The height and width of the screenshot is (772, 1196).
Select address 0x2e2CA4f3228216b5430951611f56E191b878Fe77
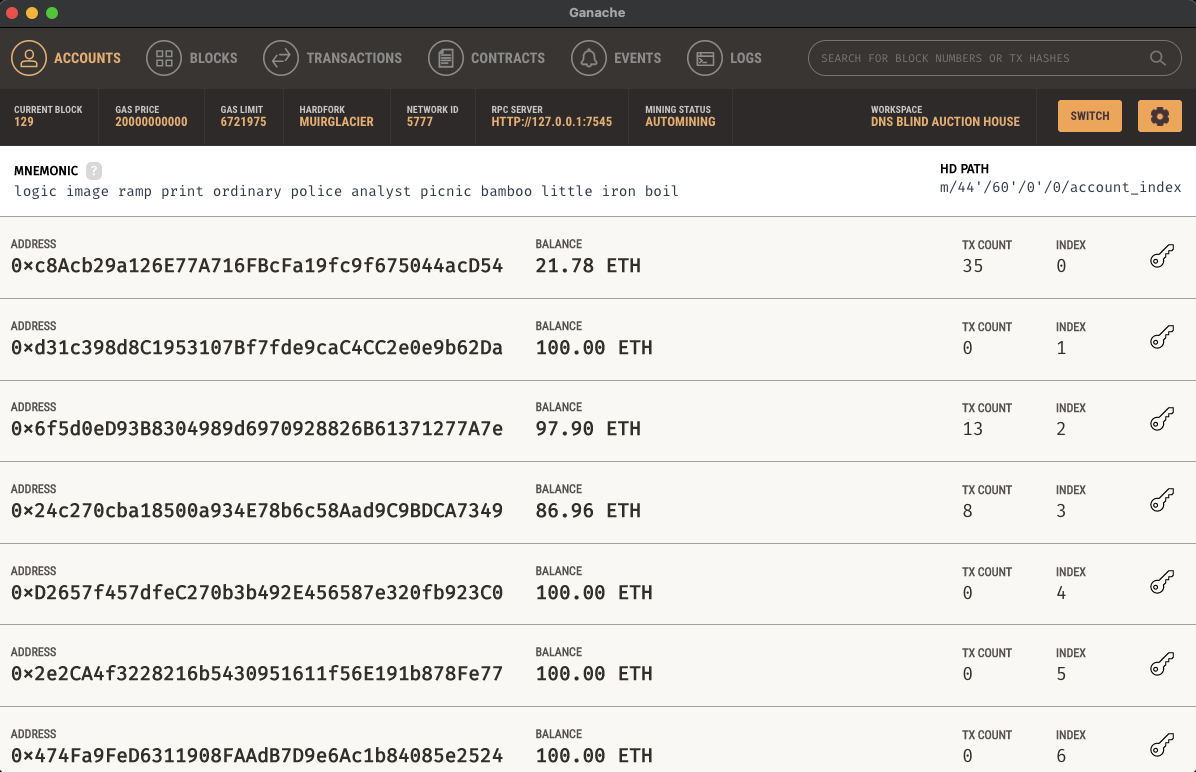257,674
